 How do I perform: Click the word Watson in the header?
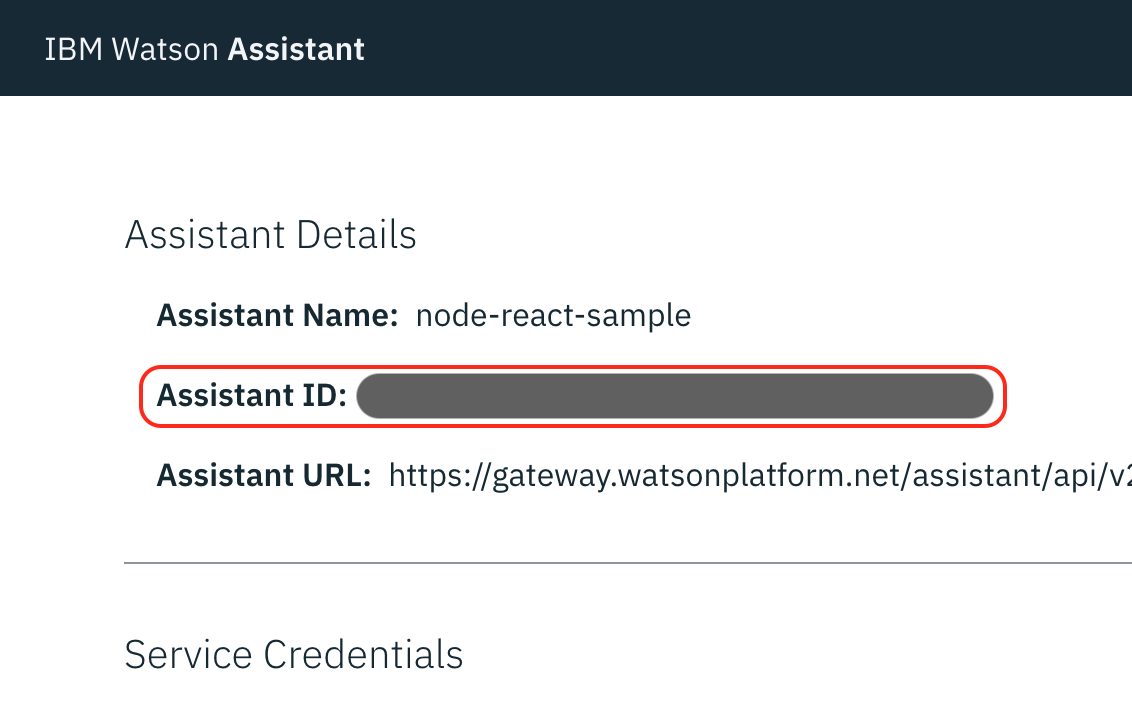tap(166, 49)
